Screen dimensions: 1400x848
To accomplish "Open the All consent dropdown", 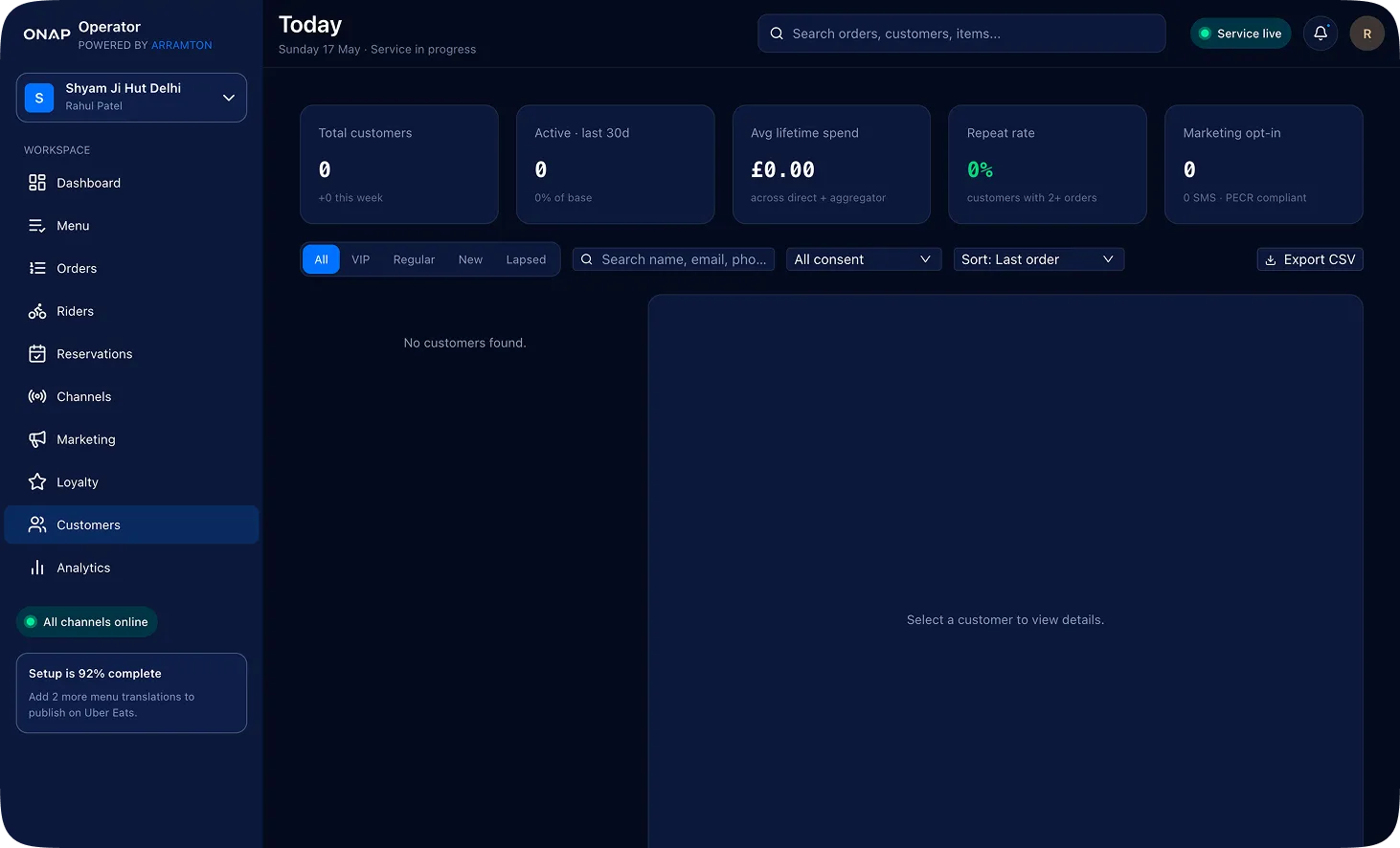I will click(863, 259).
